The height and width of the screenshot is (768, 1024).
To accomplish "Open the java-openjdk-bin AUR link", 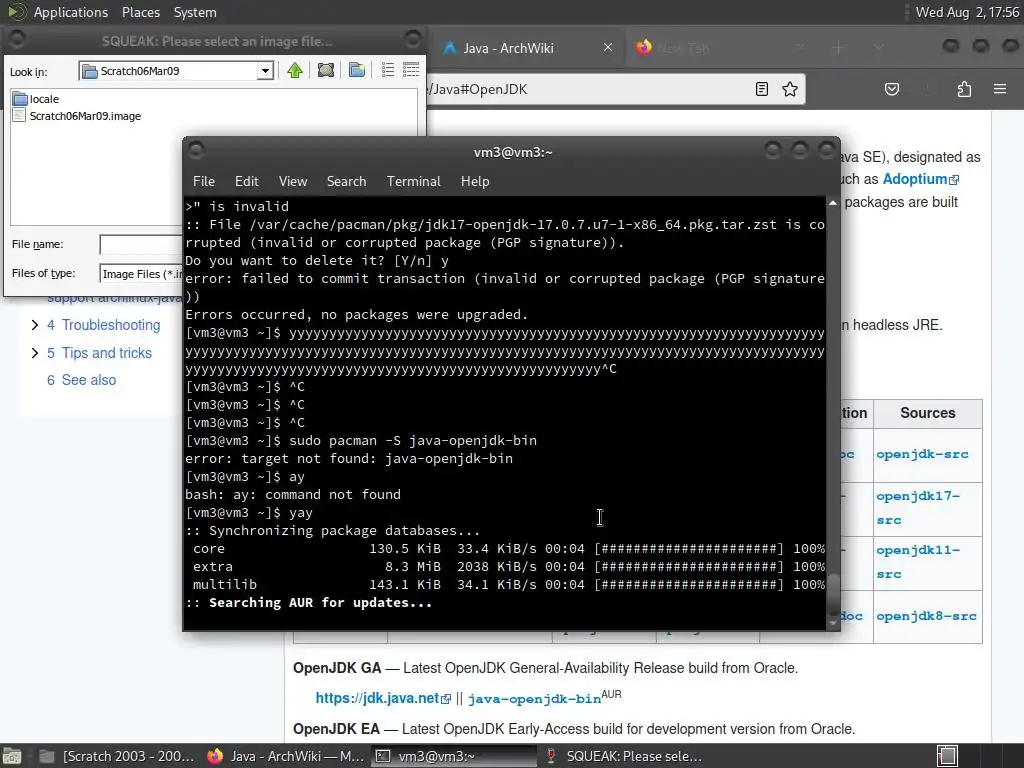I will (x=534, y=699).
